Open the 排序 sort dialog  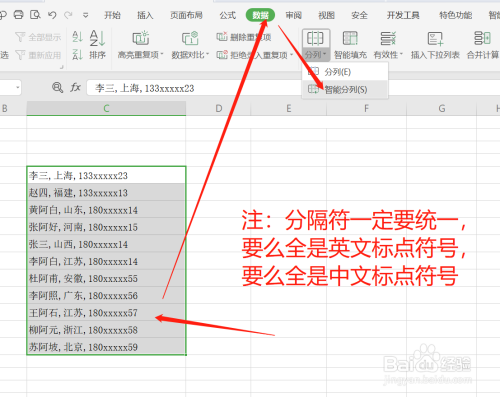97,44
